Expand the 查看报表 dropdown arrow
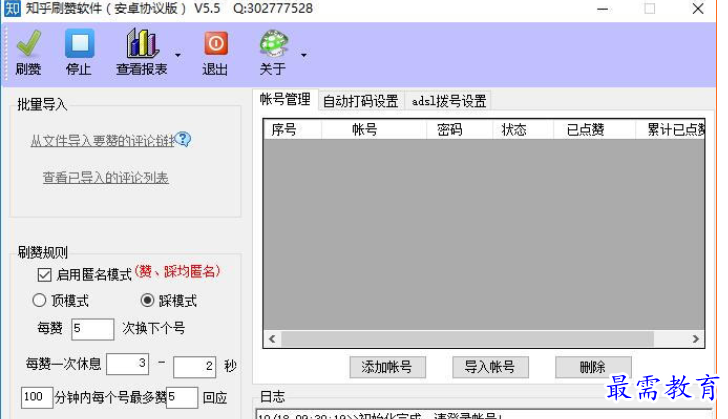 pyautogui.click(x=178, y=55)
